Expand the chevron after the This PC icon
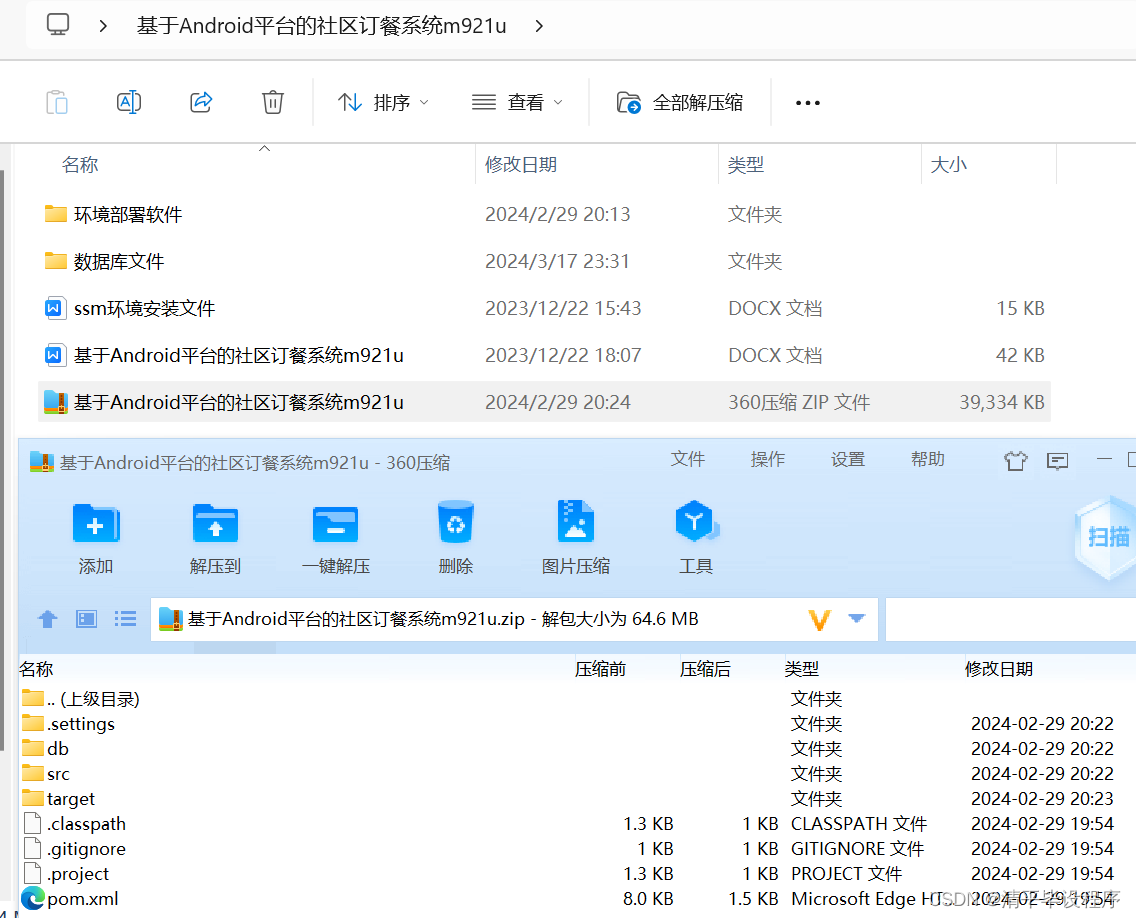 coord(103,26)
